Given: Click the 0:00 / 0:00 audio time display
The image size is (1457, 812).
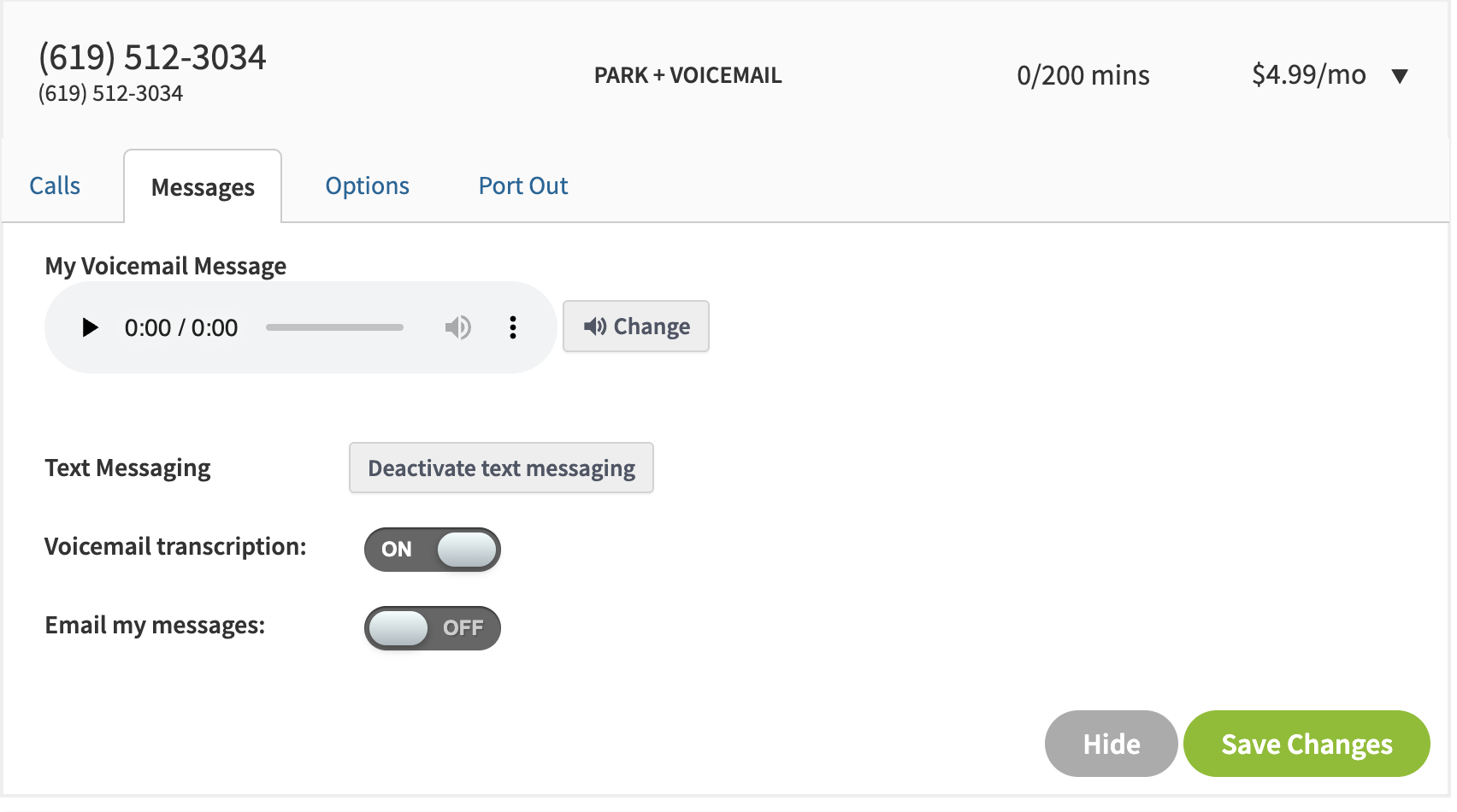Looking at the screenshot, I should tap(181, 327).
